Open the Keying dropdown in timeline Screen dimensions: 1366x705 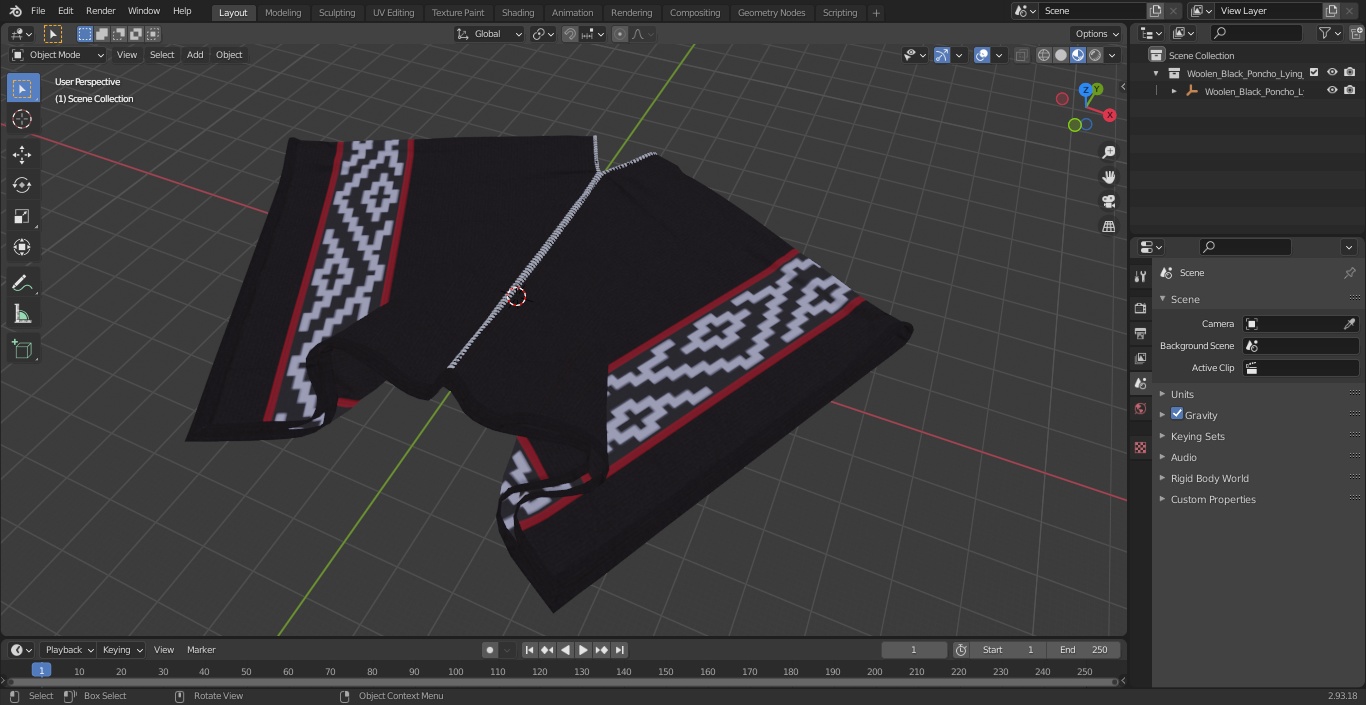[122, 650]
